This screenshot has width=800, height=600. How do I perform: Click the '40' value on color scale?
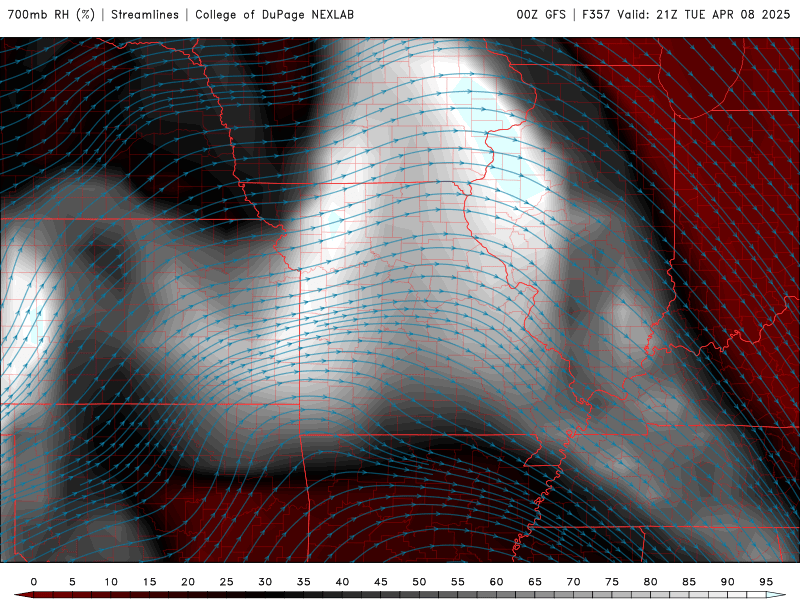(x=342, y=582)
